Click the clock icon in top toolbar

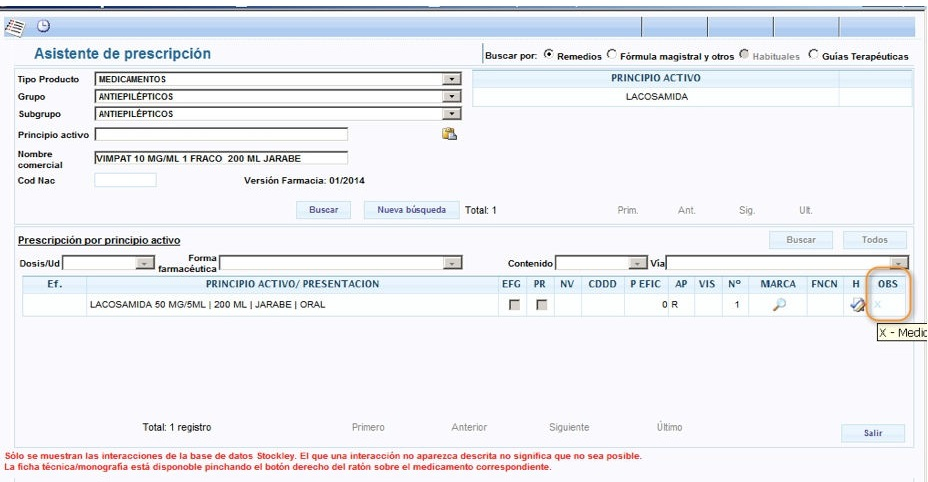coord(43,27)
